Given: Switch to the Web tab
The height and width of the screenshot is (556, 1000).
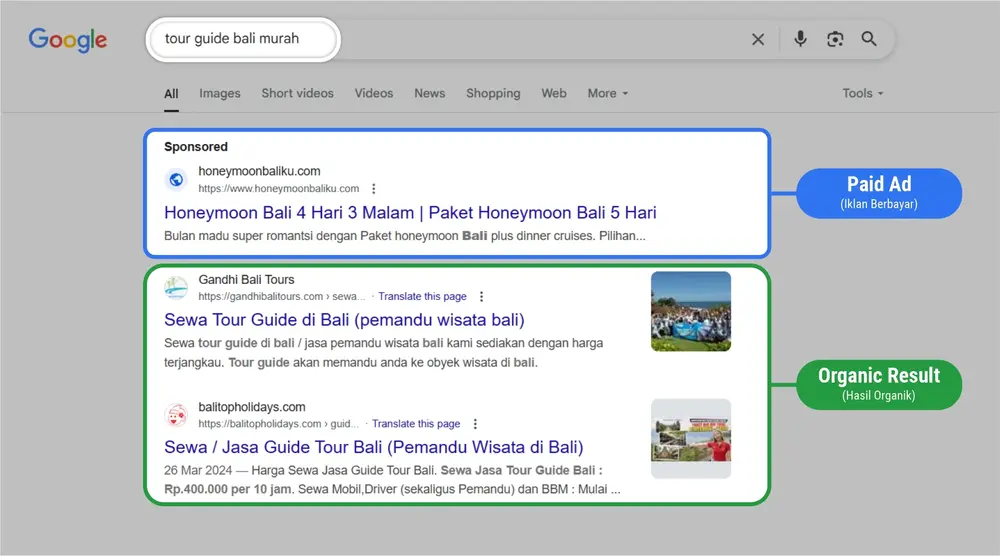Looking at the screenshot, I should [554, 94].
